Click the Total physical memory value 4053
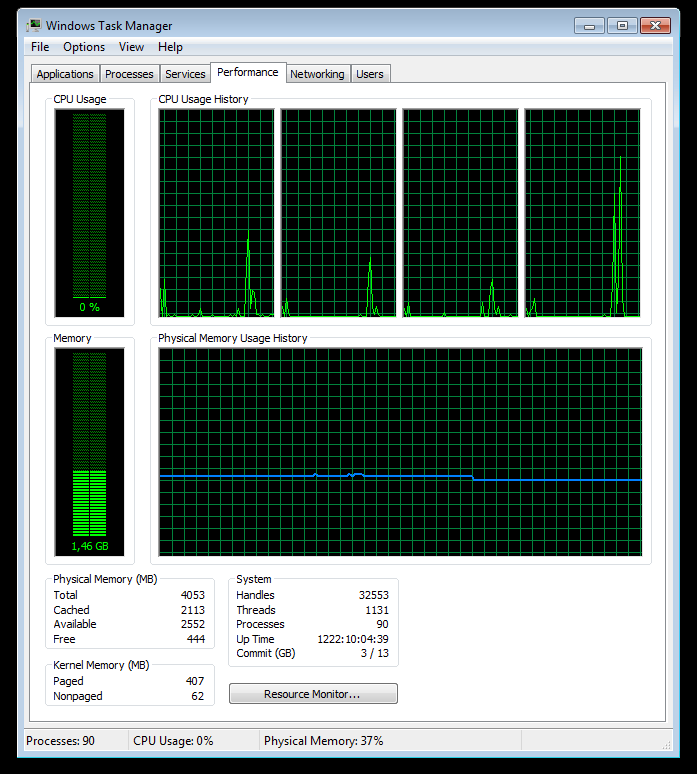This screenshot has height=774, width=697. [x=193, y=595]
